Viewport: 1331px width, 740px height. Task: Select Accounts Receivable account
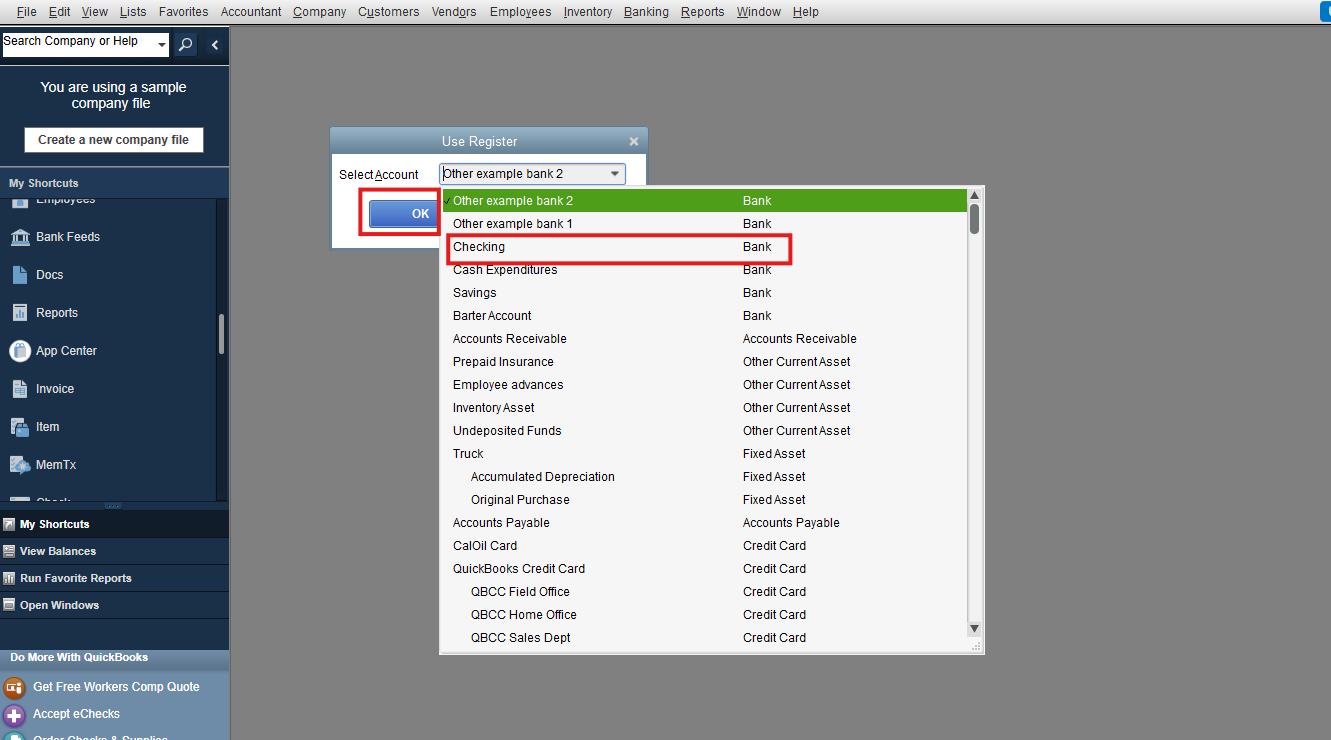pos(704,339)
